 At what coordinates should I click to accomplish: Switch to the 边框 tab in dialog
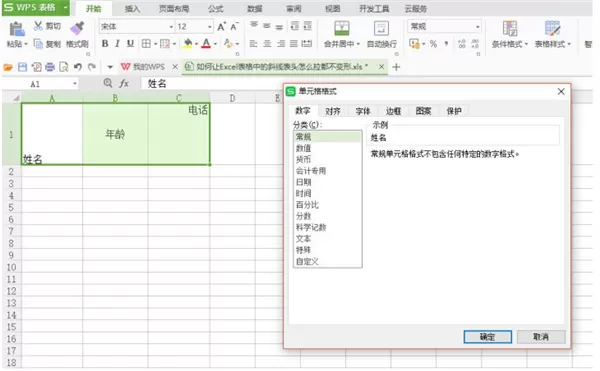pos(393,111)
